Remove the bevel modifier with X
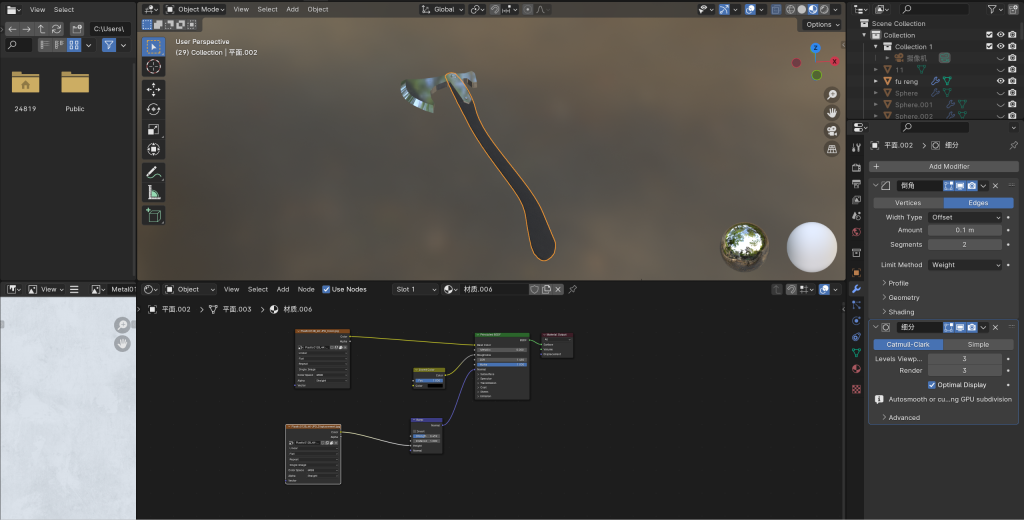The height and width of the screenshot is (520, 1024). coord(995,186)
